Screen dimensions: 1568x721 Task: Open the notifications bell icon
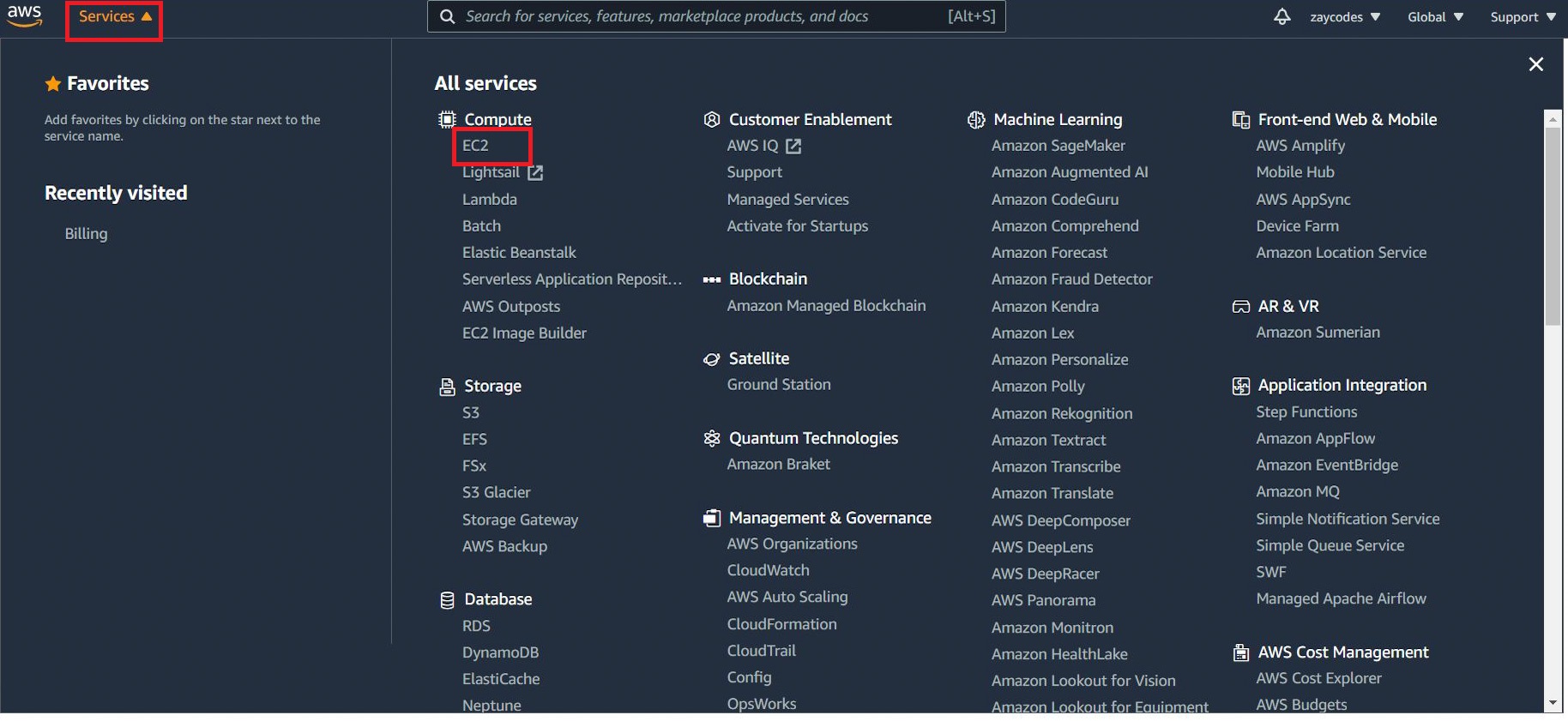(1282, 16)
